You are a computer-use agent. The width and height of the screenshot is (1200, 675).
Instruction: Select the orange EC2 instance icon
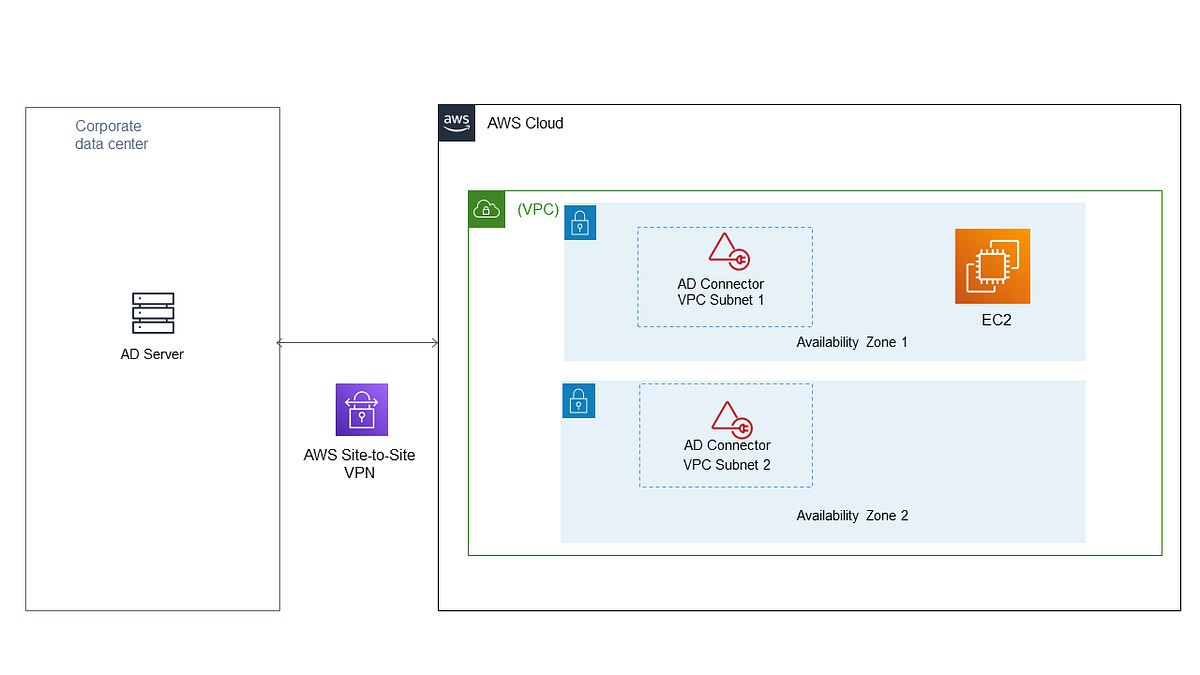(x=992, y=266)
